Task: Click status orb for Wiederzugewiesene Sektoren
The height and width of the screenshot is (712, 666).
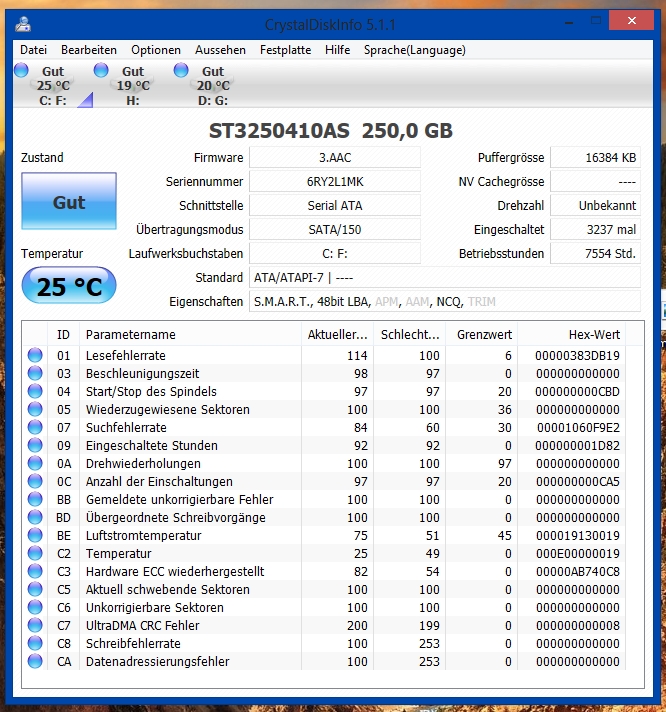Action: click(x=35, y=409)
